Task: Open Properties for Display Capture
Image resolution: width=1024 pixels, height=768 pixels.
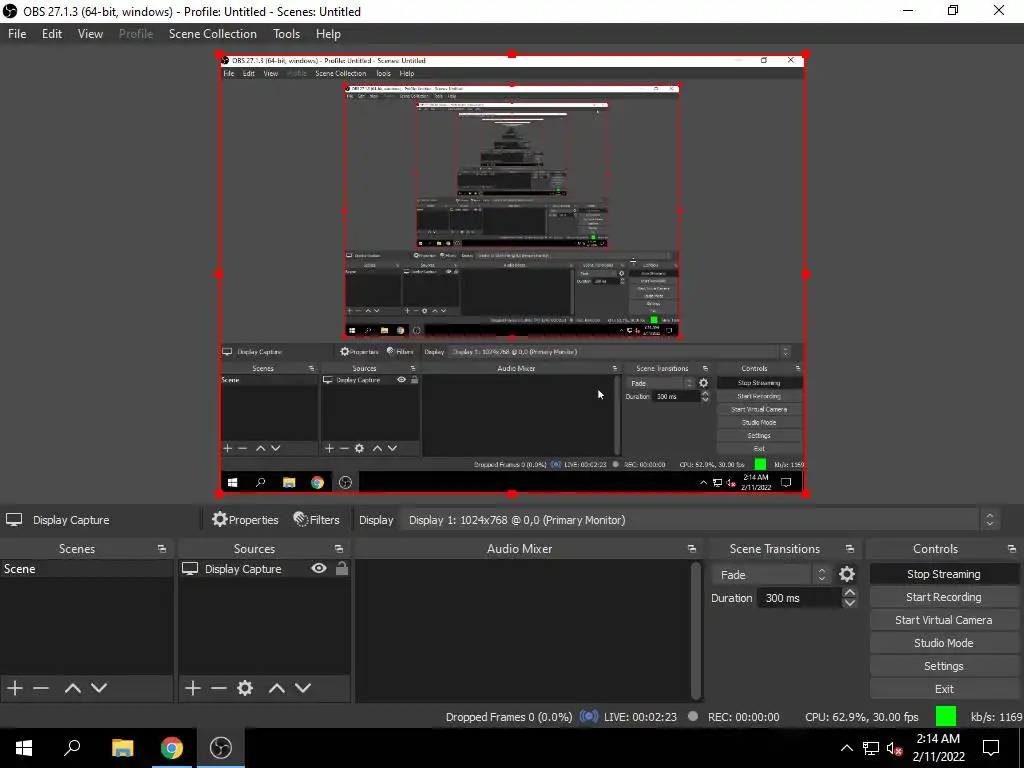Action: coord(245,520)
